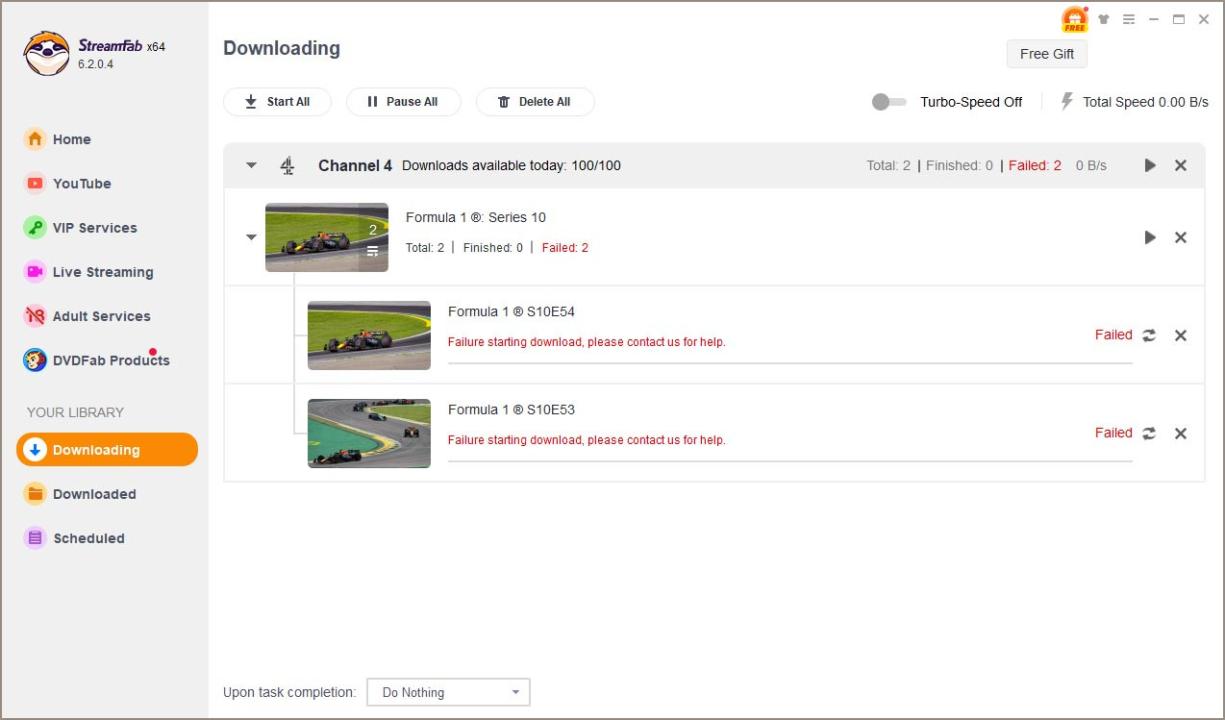
Task: Click the StreamFab sloth logo
Action: [46, 53]
